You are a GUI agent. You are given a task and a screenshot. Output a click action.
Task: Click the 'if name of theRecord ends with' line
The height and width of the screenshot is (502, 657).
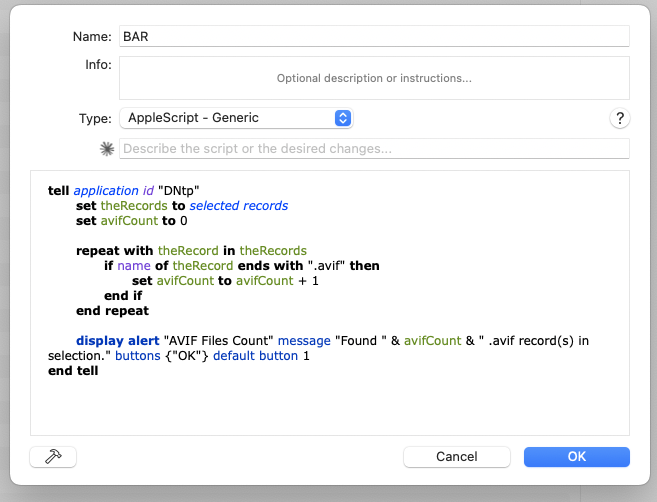(241, 266)
